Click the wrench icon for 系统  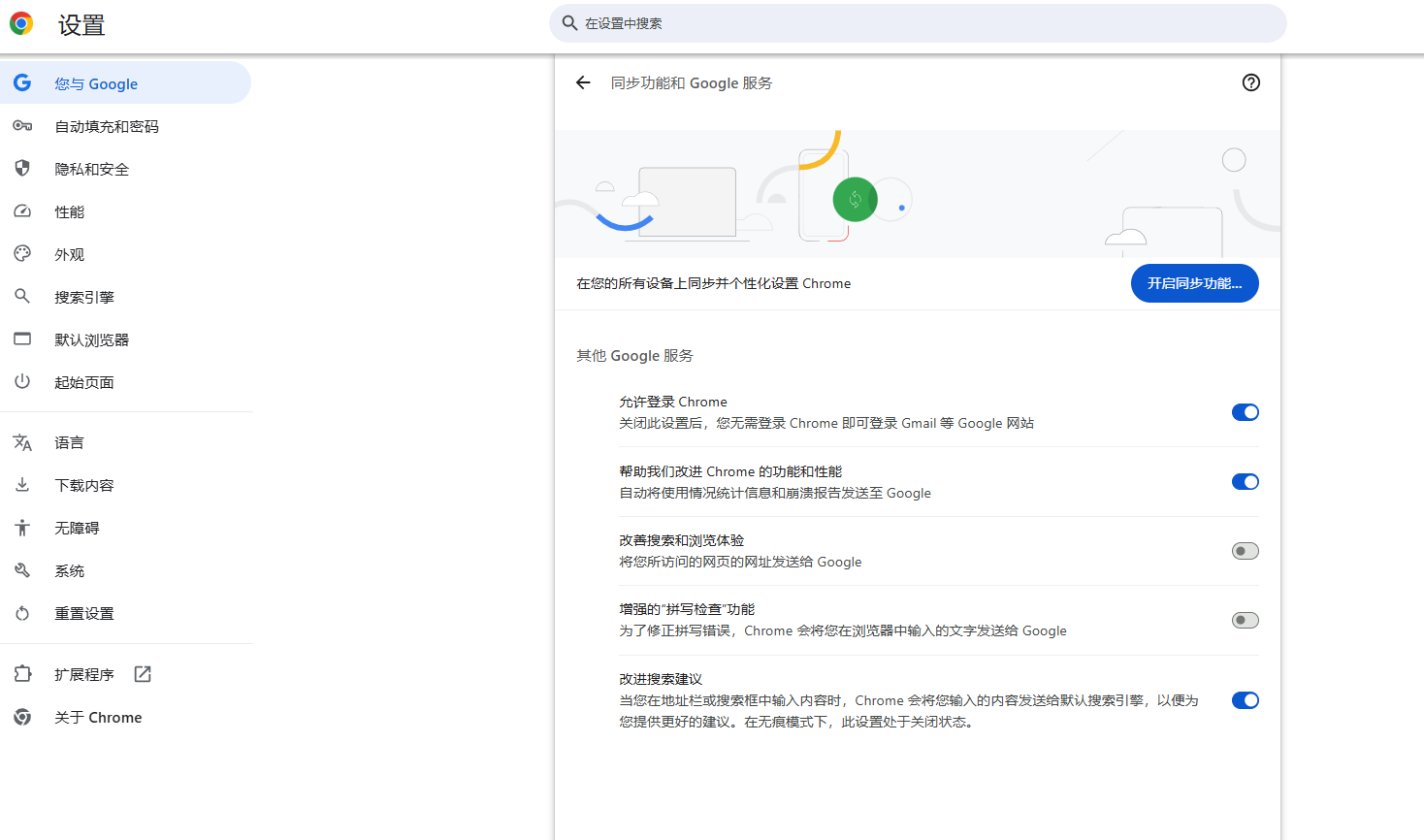click(x=22, y=570)
